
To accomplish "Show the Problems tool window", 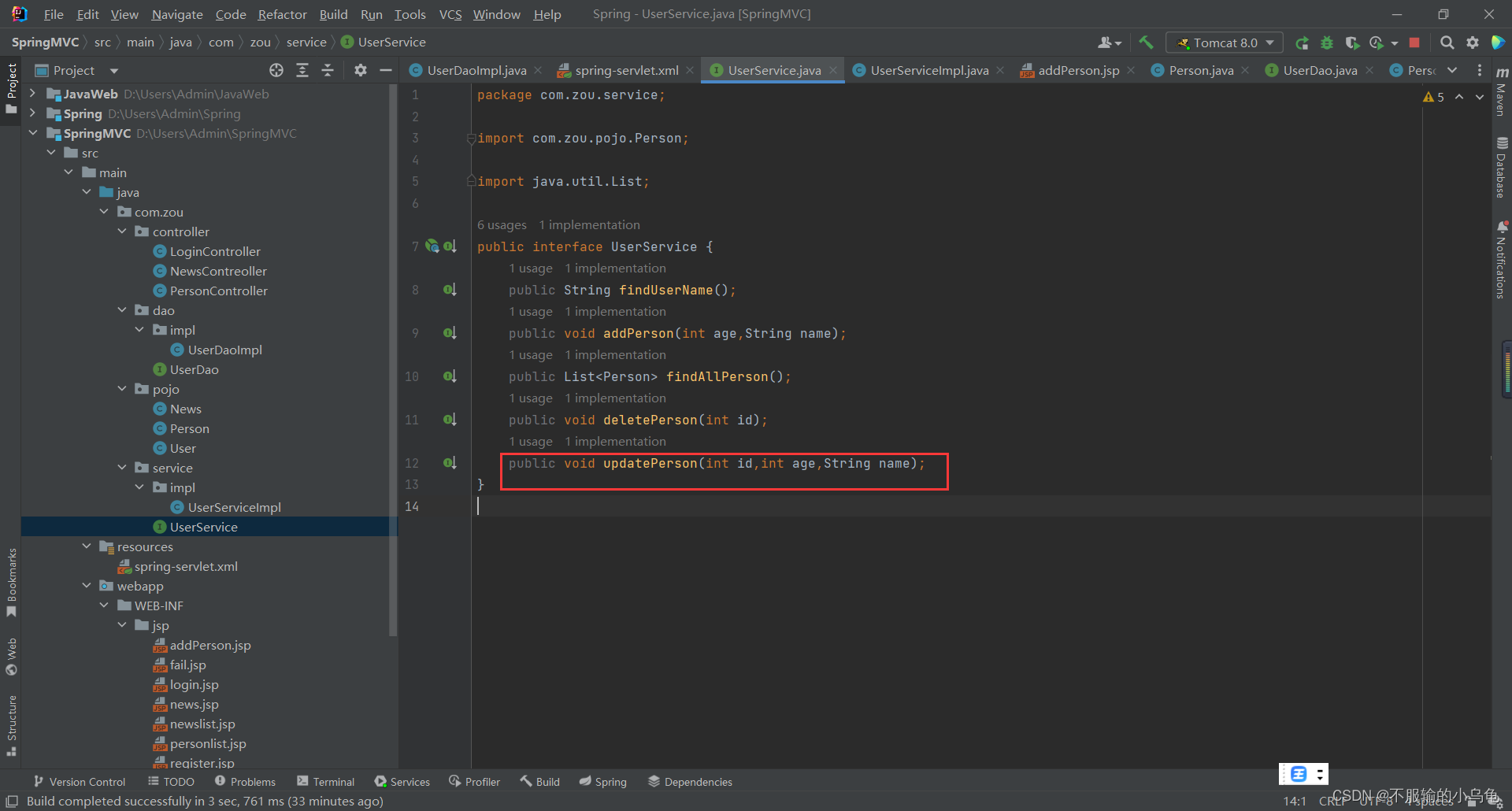I will 245,781.
